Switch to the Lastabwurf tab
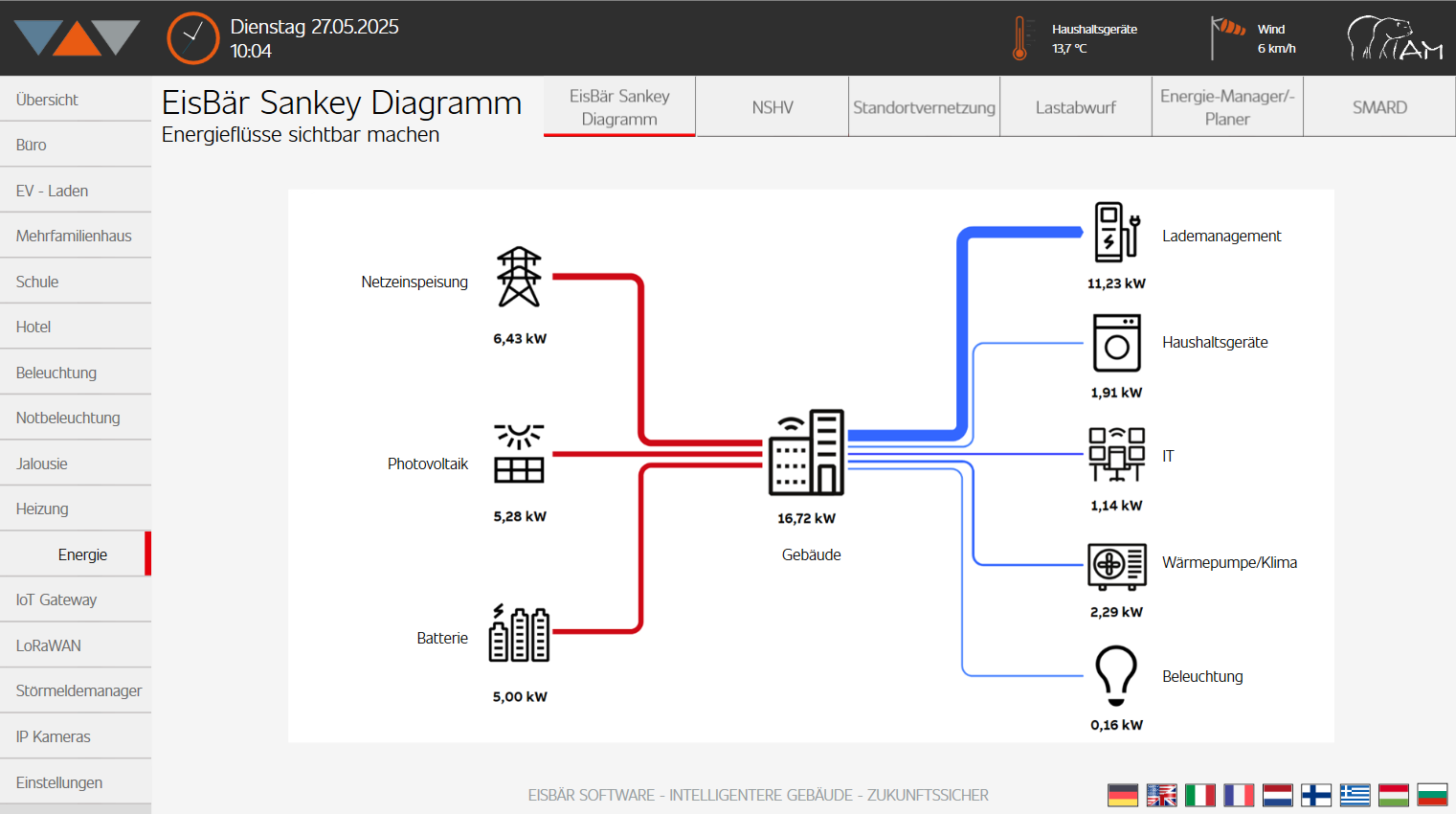 (1076, 107)
